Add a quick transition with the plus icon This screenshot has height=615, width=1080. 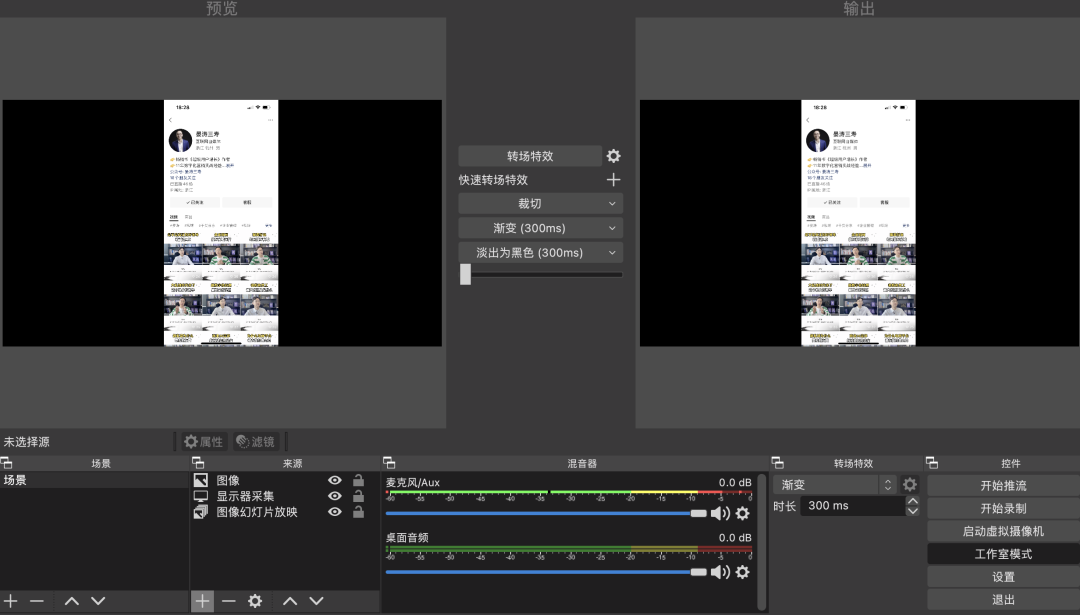coord(613,179)
